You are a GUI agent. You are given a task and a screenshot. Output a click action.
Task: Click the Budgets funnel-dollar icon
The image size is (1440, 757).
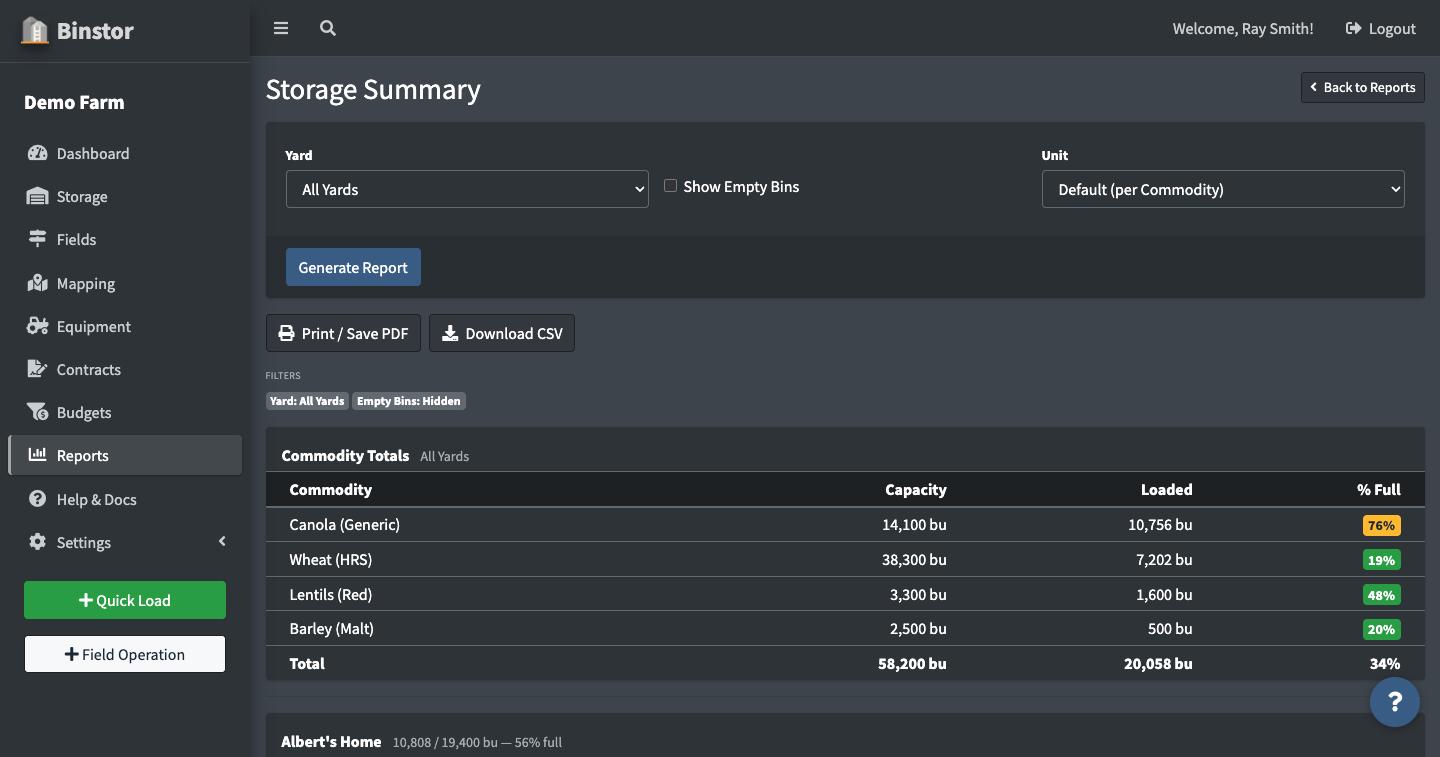point(37,412)
